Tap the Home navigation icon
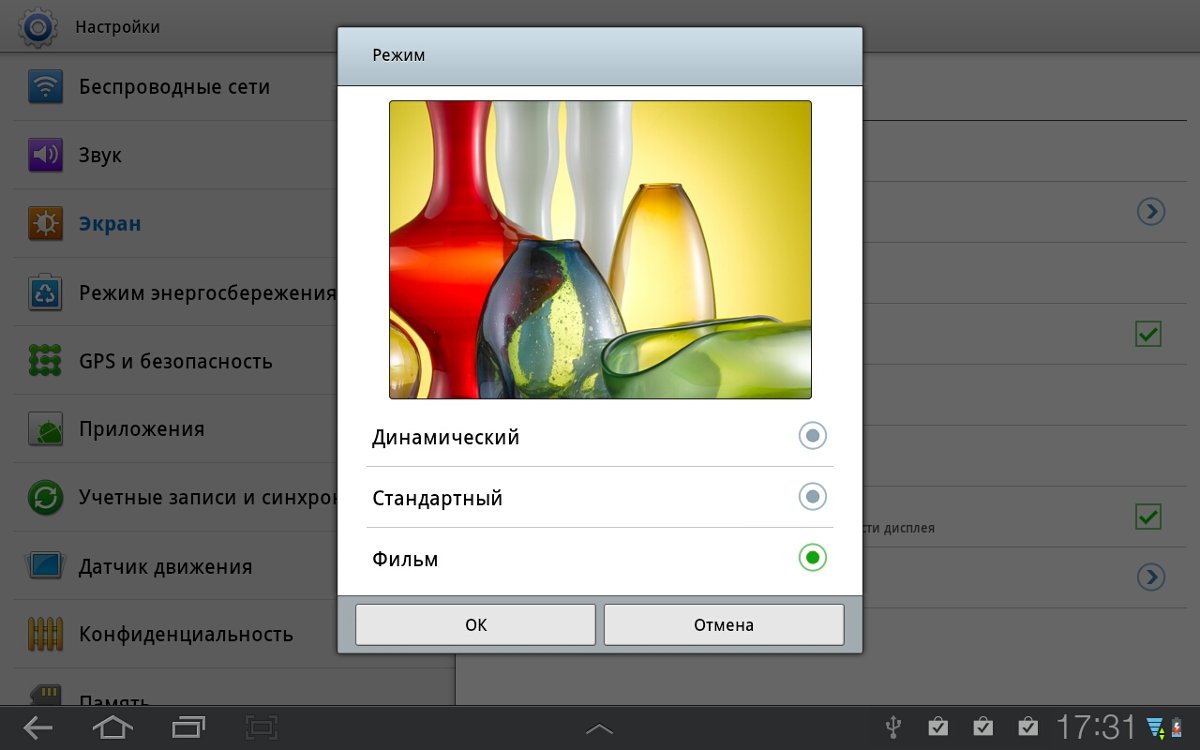Viewport: 1200px width, 750px height. point(112,728)
